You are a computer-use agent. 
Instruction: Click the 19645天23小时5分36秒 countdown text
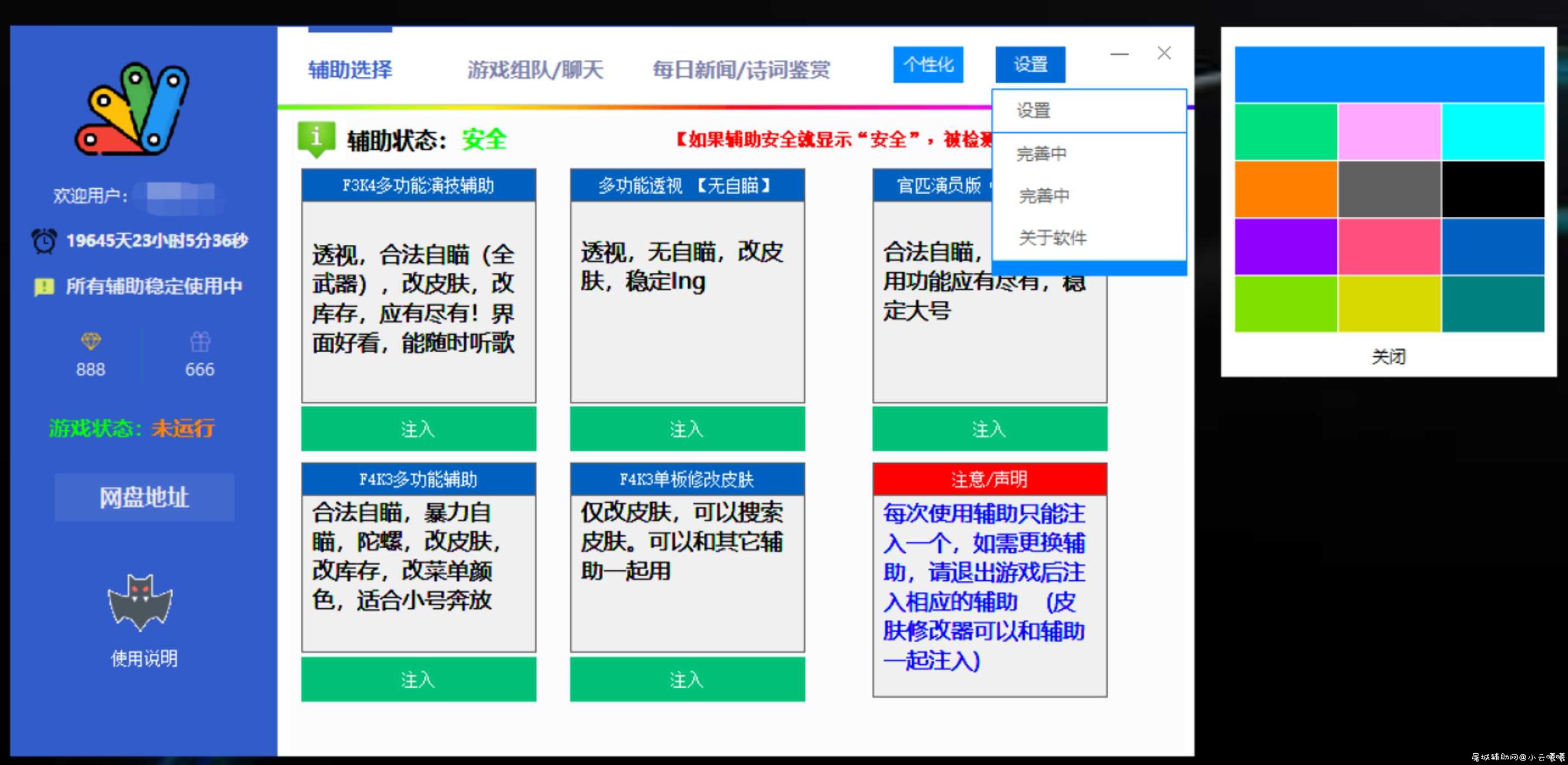pos(157,241)
